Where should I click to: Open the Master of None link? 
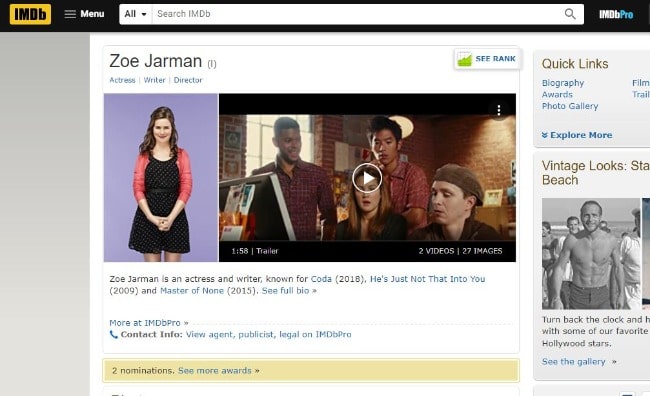click(x=192, y=291)
